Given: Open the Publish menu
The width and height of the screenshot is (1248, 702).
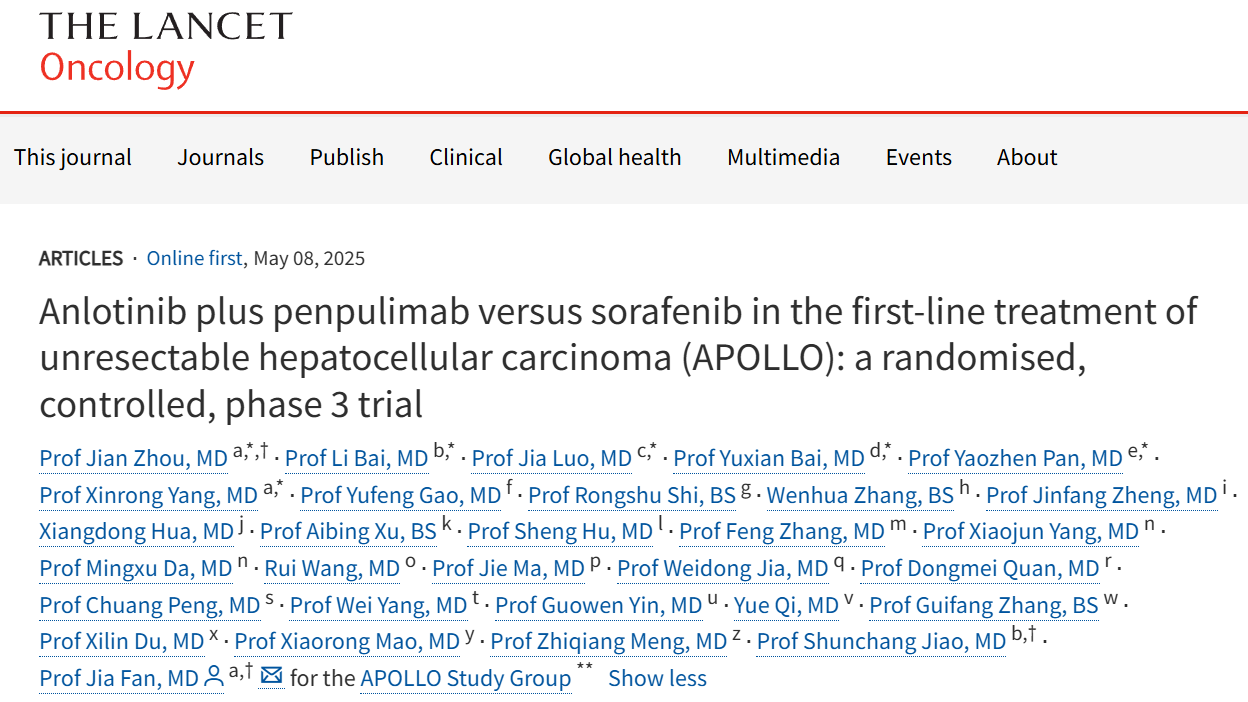Looking at the screenshot, I should pyautogui.click(x=347, y=158).
